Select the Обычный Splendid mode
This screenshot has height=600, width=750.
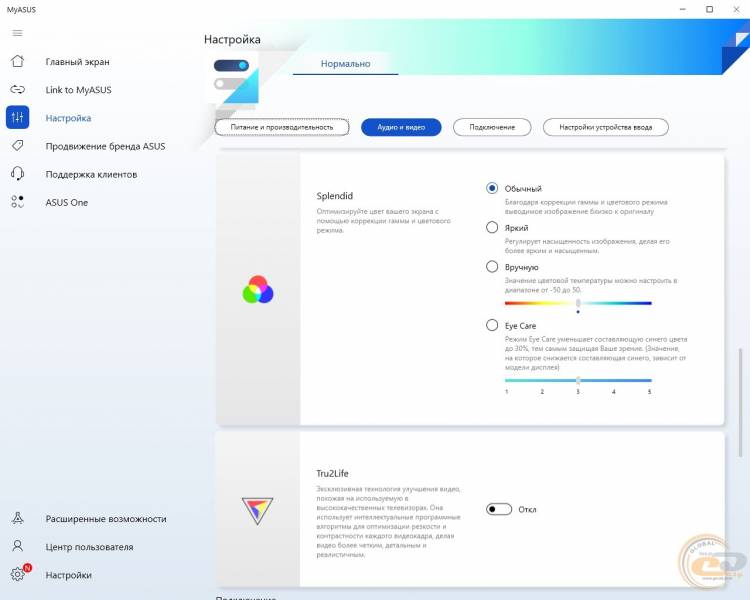492,188
